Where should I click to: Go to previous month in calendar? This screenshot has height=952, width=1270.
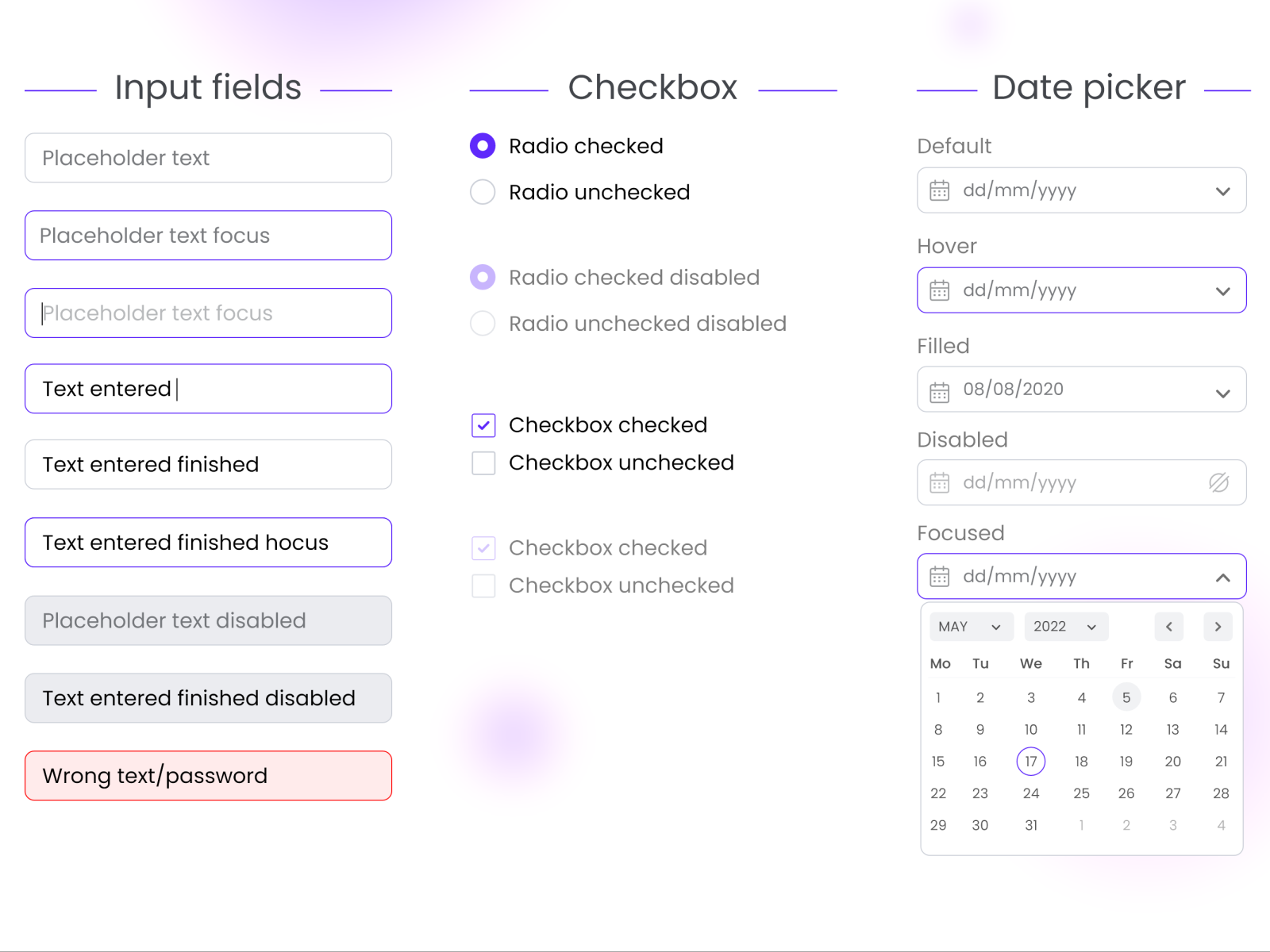(1168, 627)
